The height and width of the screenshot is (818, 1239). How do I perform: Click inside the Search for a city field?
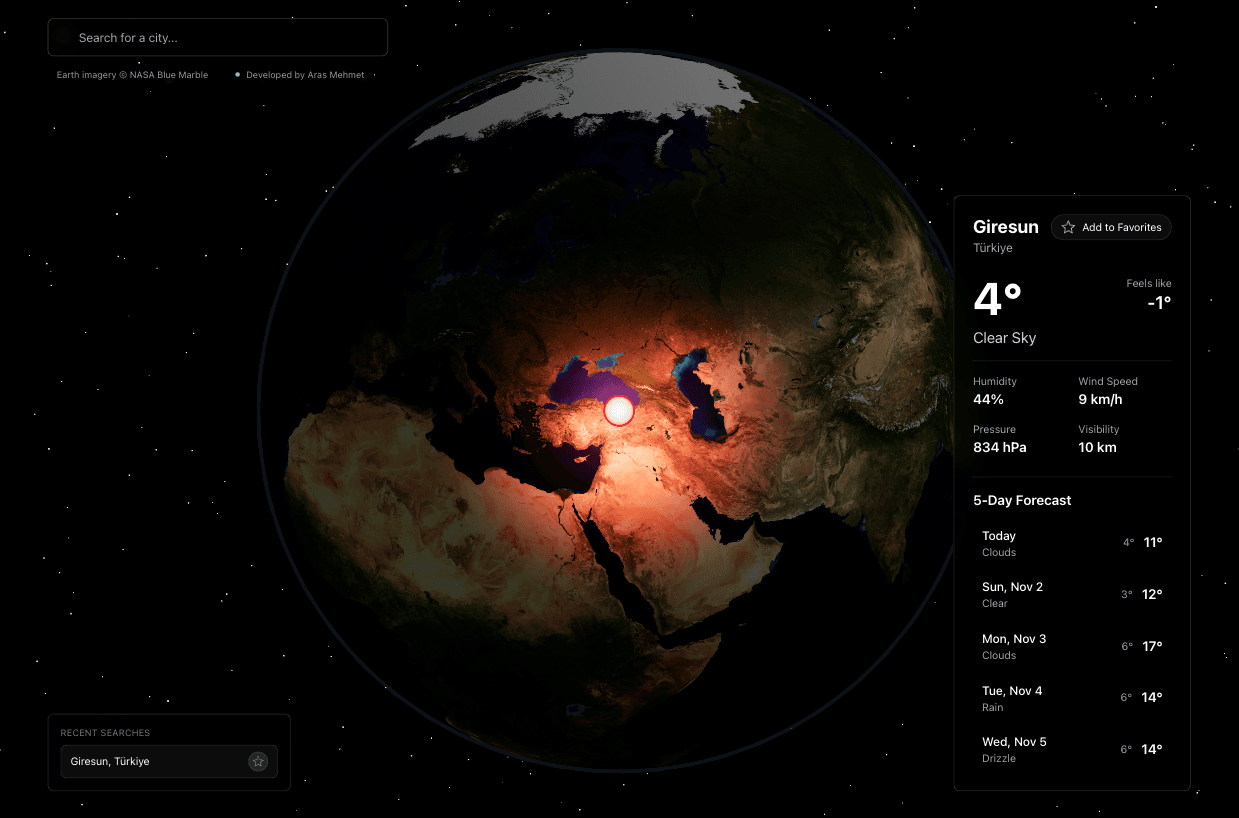tap(217, 37)
